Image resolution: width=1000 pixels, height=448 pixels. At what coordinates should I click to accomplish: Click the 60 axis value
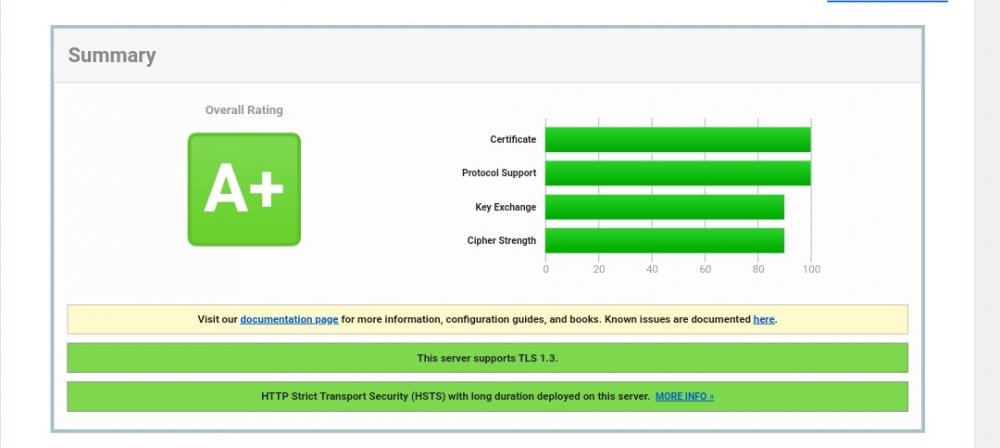(705, 269)
